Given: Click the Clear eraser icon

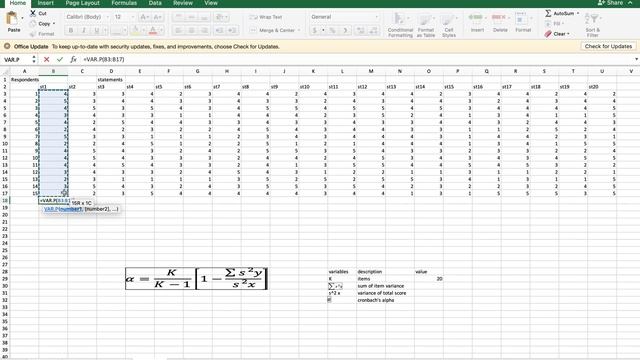Looking at the screenshot, I should (548, 34).
